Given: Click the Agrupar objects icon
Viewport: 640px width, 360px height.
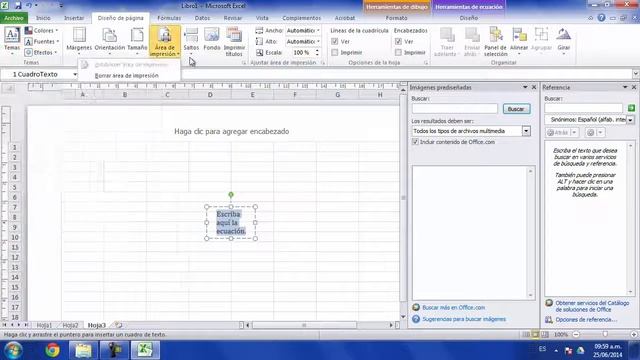Looking at the screenshot, I should (x=541, y=40).
